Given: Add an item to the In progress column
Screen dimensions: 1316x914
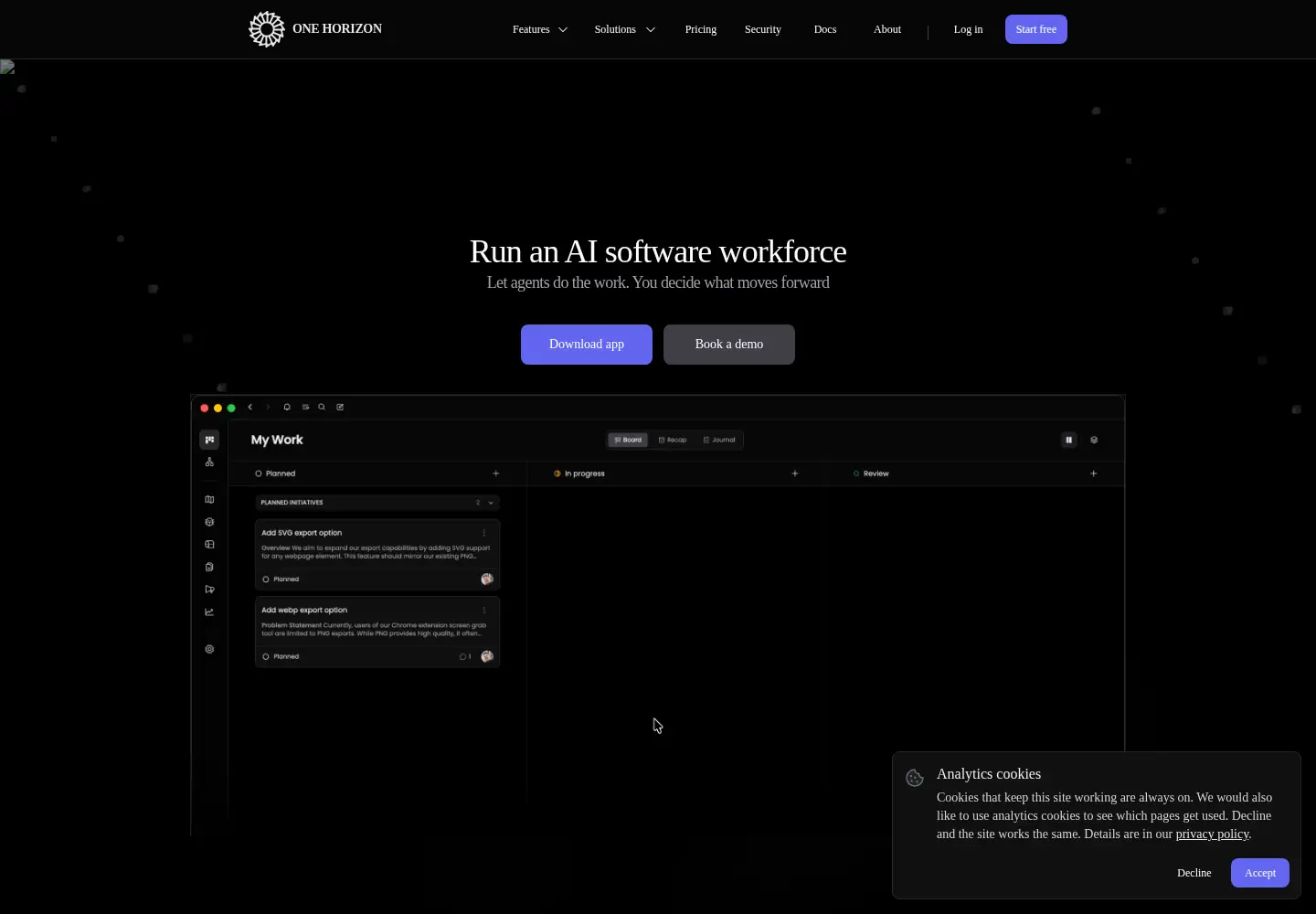Looking at the screenshot, I should 795,473.
